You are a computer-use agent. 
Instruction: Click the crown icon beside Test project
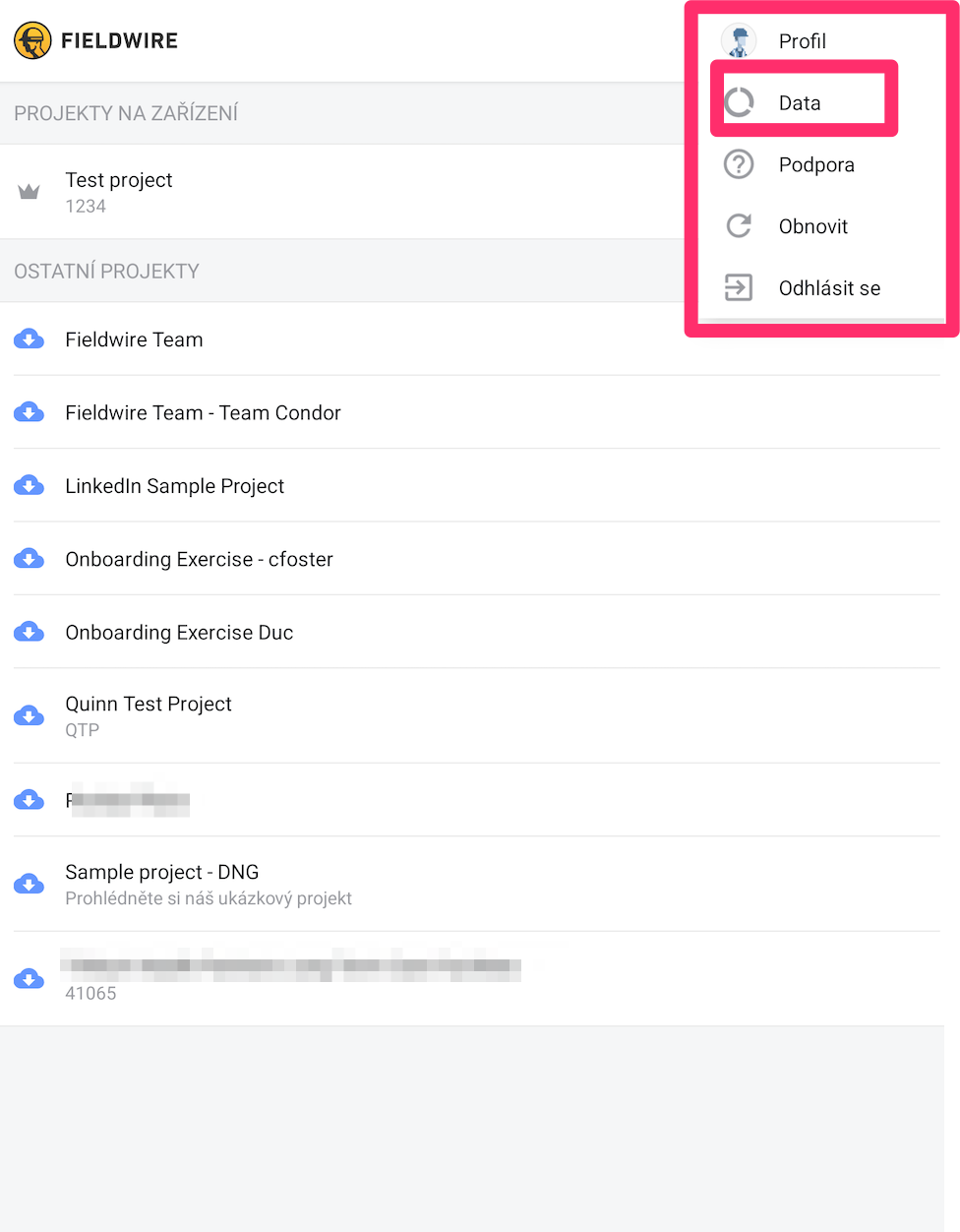(x=29, y=192)
